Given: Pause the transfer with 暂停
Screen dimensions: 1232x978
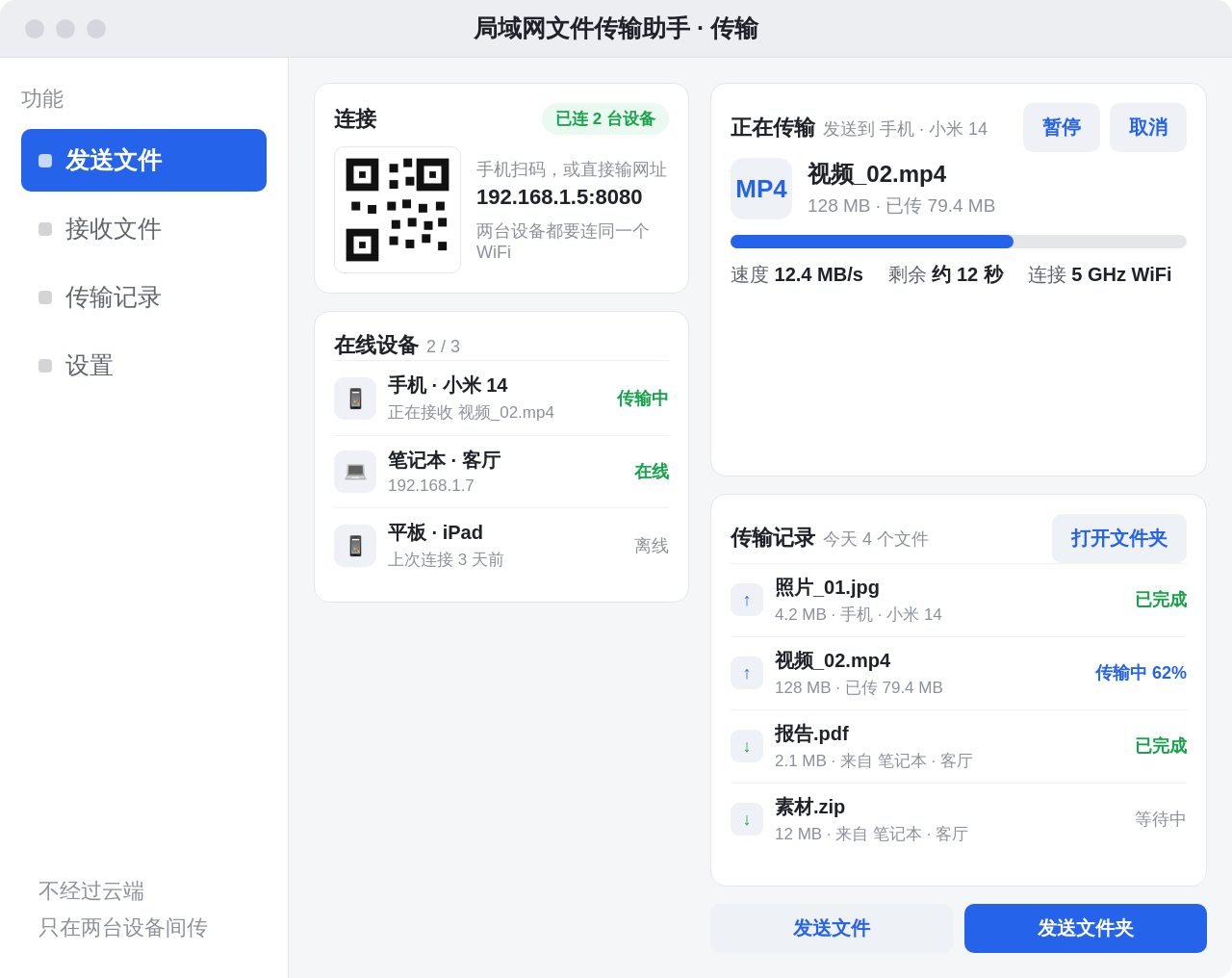Looking at the screenshot, I should pos(1062,127).
